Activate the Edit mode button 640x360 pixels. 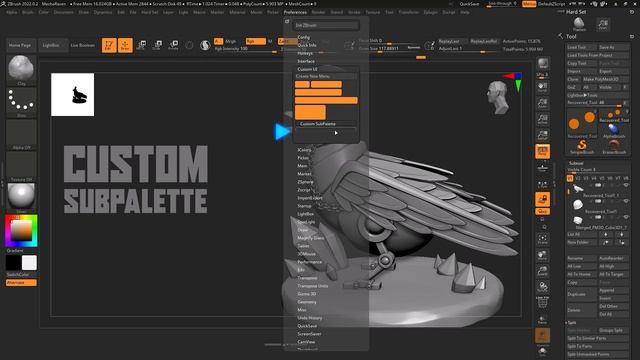[109, 45]
